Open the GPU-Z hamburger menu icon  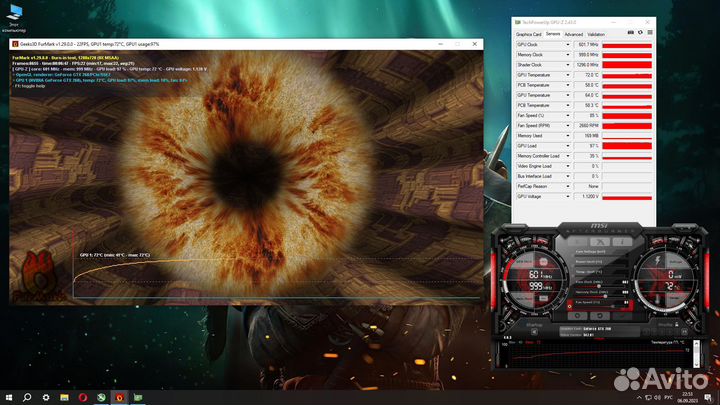coord(650,33)
